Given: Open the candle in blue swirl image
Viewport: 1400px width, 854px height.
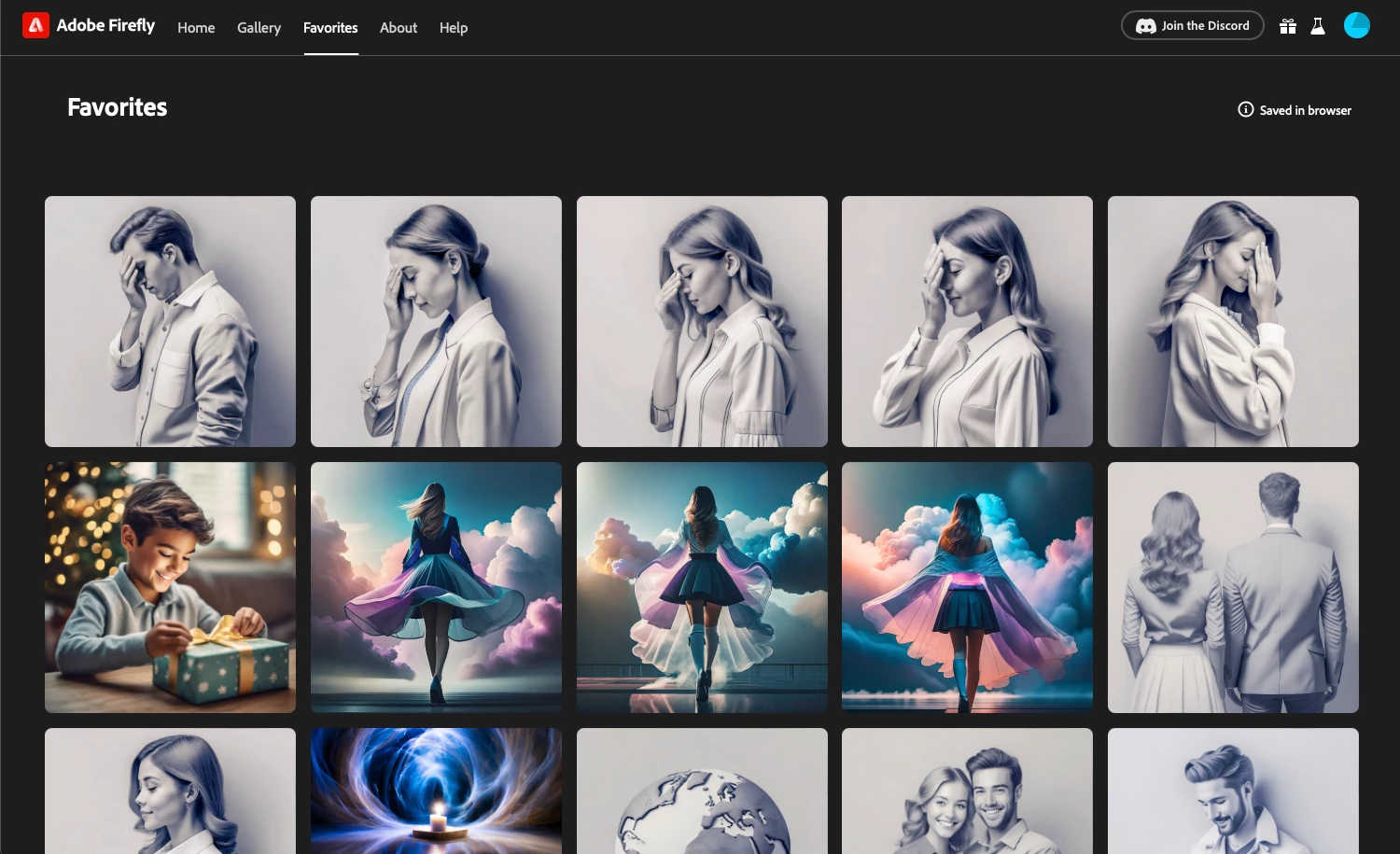Looking at the screenshot, I should click(x=436, y=791).
